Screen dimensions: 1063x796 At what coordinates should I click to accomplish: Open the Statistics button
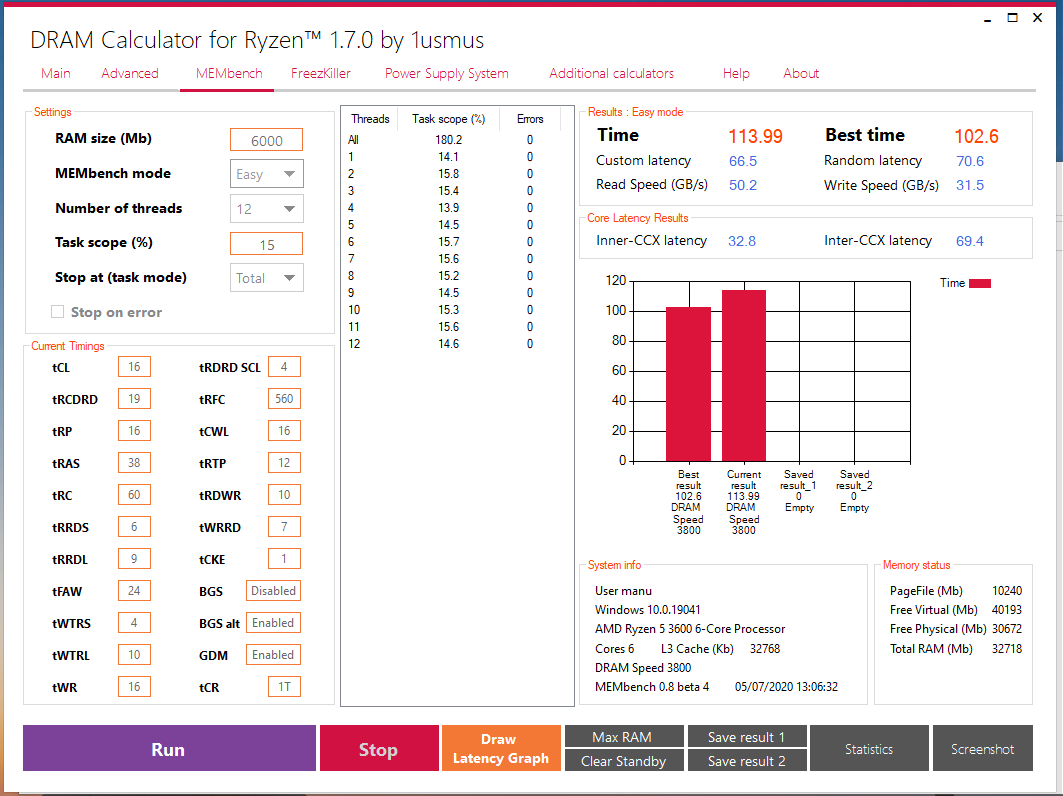click(869, 749)
